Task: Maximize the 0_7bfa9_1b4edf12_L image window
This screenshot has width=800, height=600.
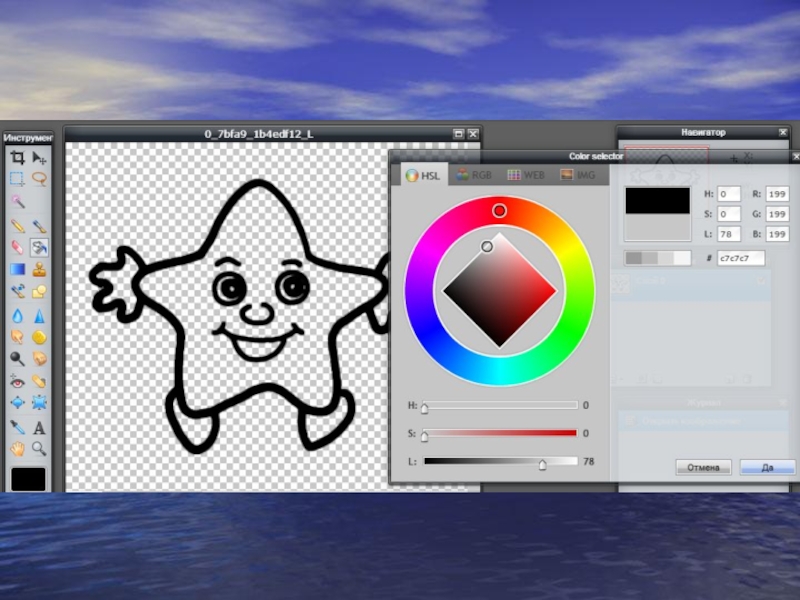Action: (458, 134)
